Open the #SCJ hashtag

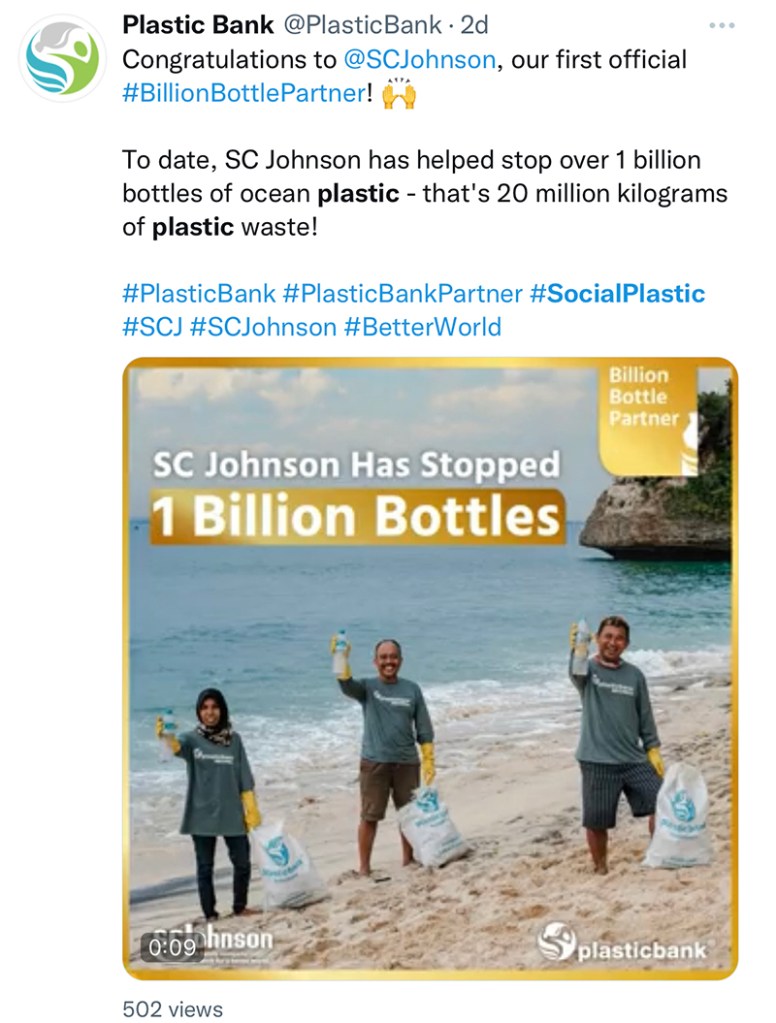coord(152,327)
